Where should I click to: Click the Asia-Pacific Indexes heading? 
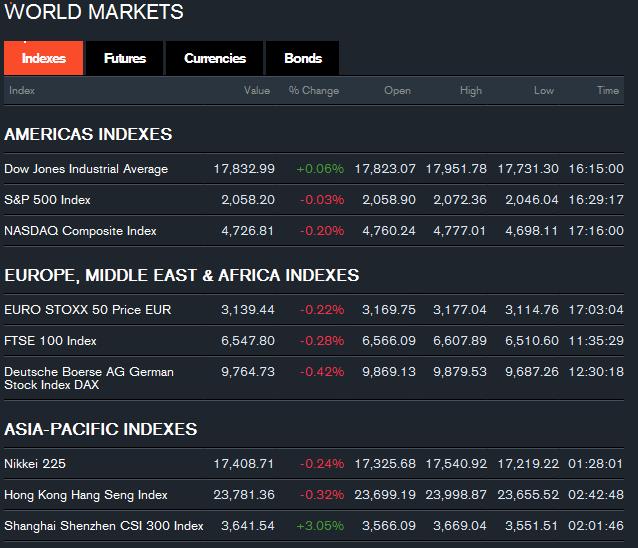[101, 429]
